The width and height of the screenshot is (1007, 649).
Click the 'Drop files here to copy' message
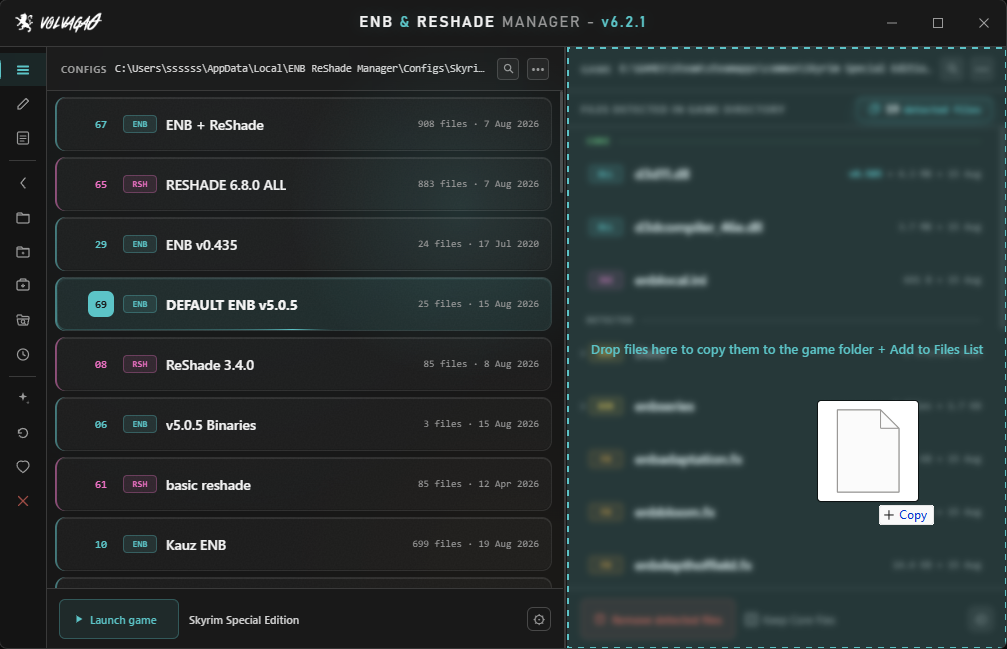(787, 350)
